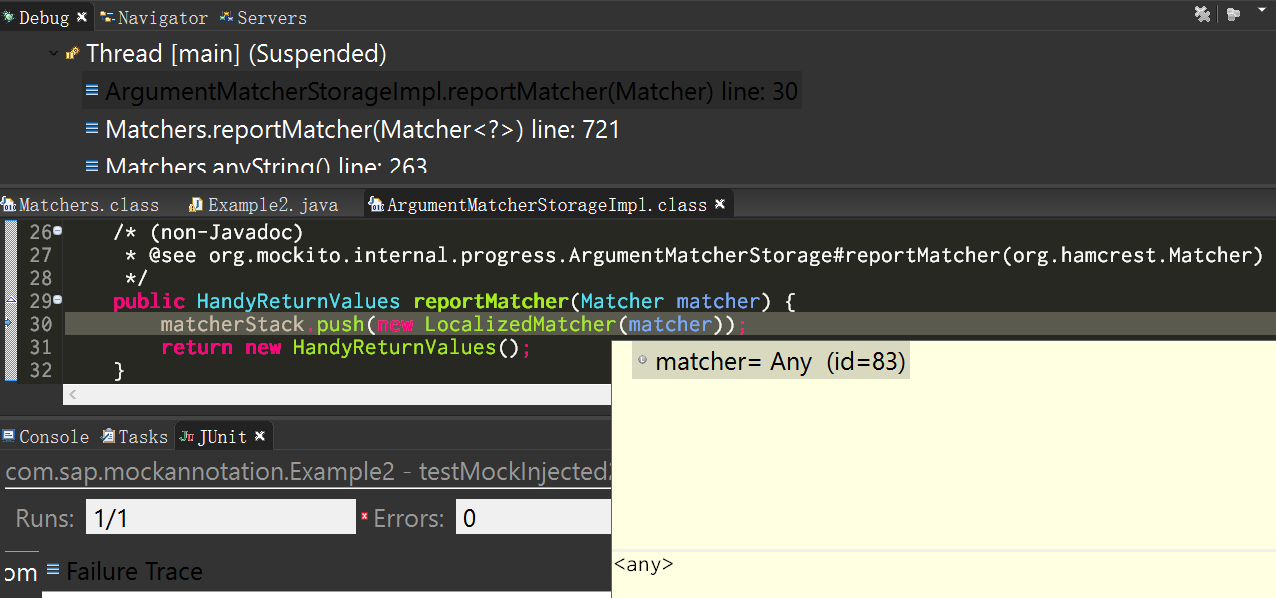1276x598 pixels.
Task: Close the Debug view tab
Action: (82, 17)
